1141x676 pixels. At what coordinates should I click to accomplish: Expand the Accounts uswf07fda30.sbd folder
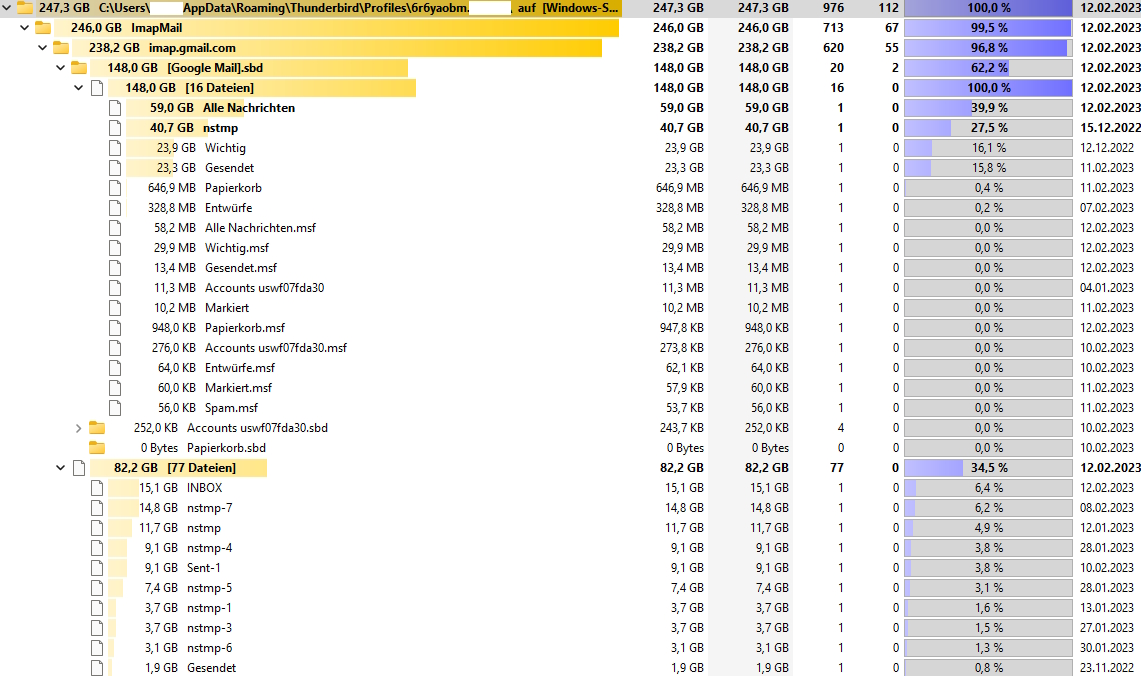pos(79,428)
